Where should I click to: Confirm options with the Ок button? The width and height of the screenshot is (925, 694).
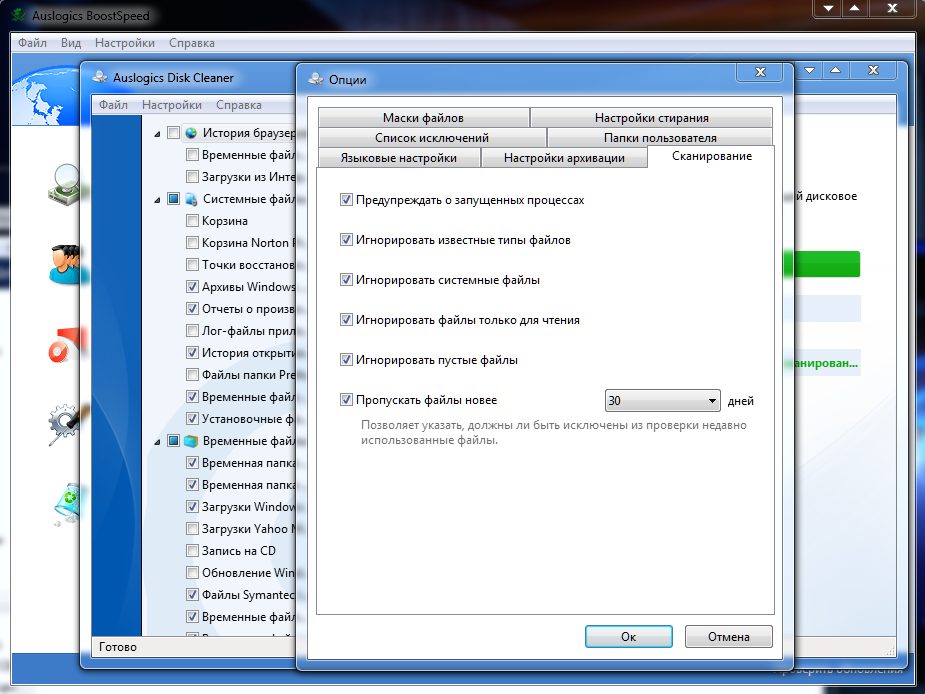[x=628, y=637]
